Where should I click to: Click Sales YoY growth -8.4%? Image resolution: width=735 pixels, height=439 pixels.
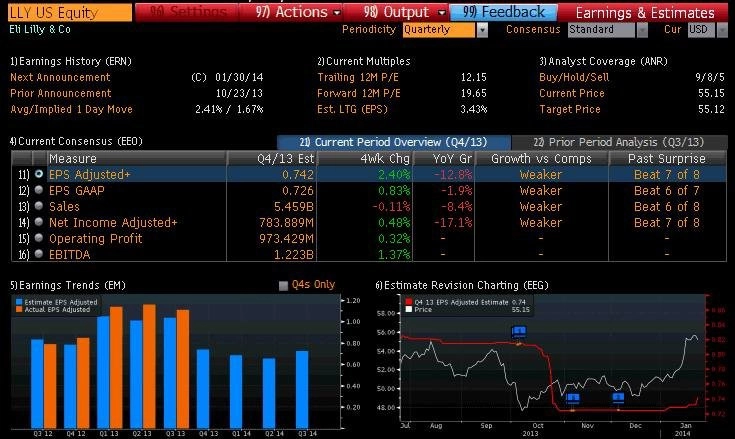(x=457, y=207)
